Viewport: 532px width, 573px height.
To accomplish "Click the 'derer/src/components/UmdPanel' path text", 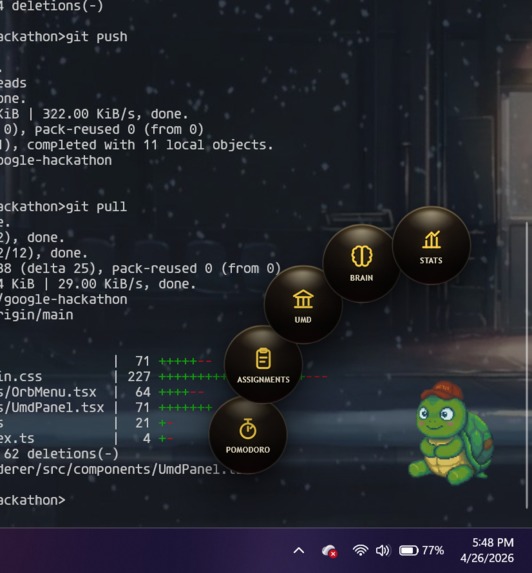I will tap(112, 470).
